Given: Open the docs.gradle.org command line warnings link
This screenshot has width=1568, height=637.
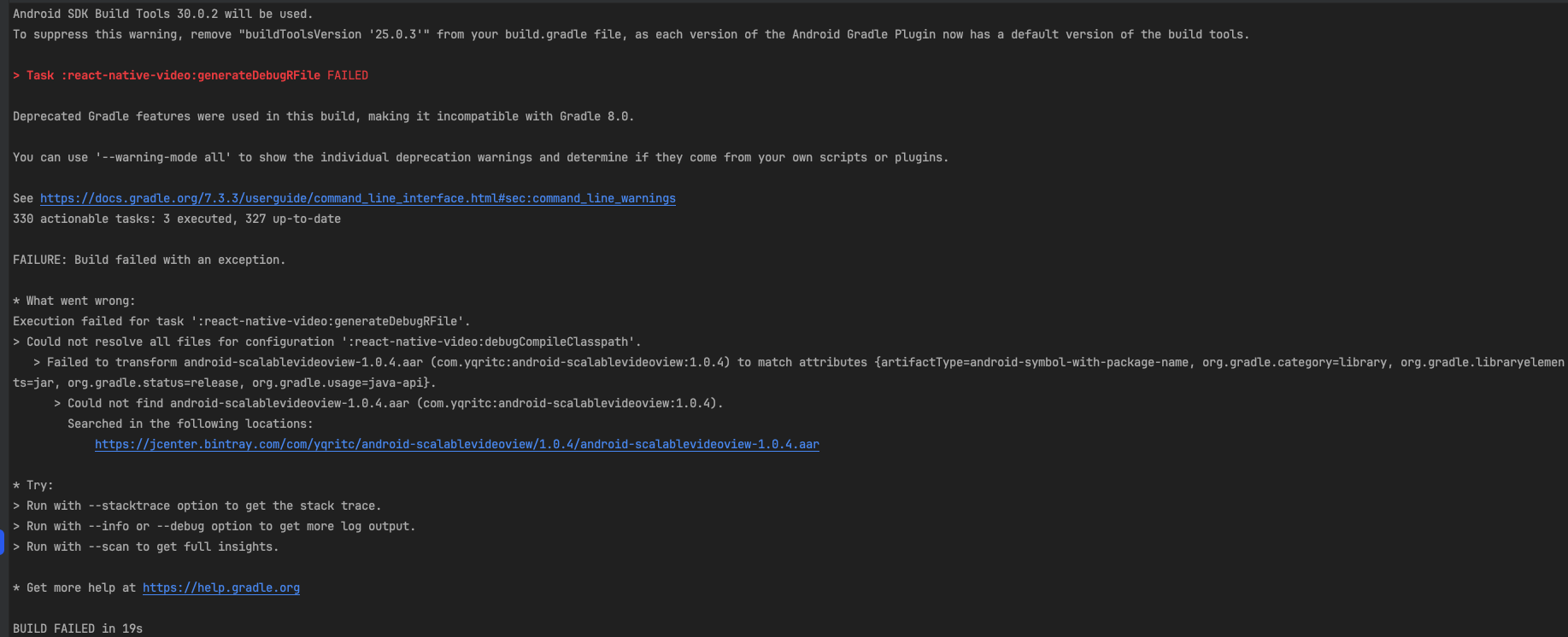Looking at the screenshot, I should coord(357,198).
